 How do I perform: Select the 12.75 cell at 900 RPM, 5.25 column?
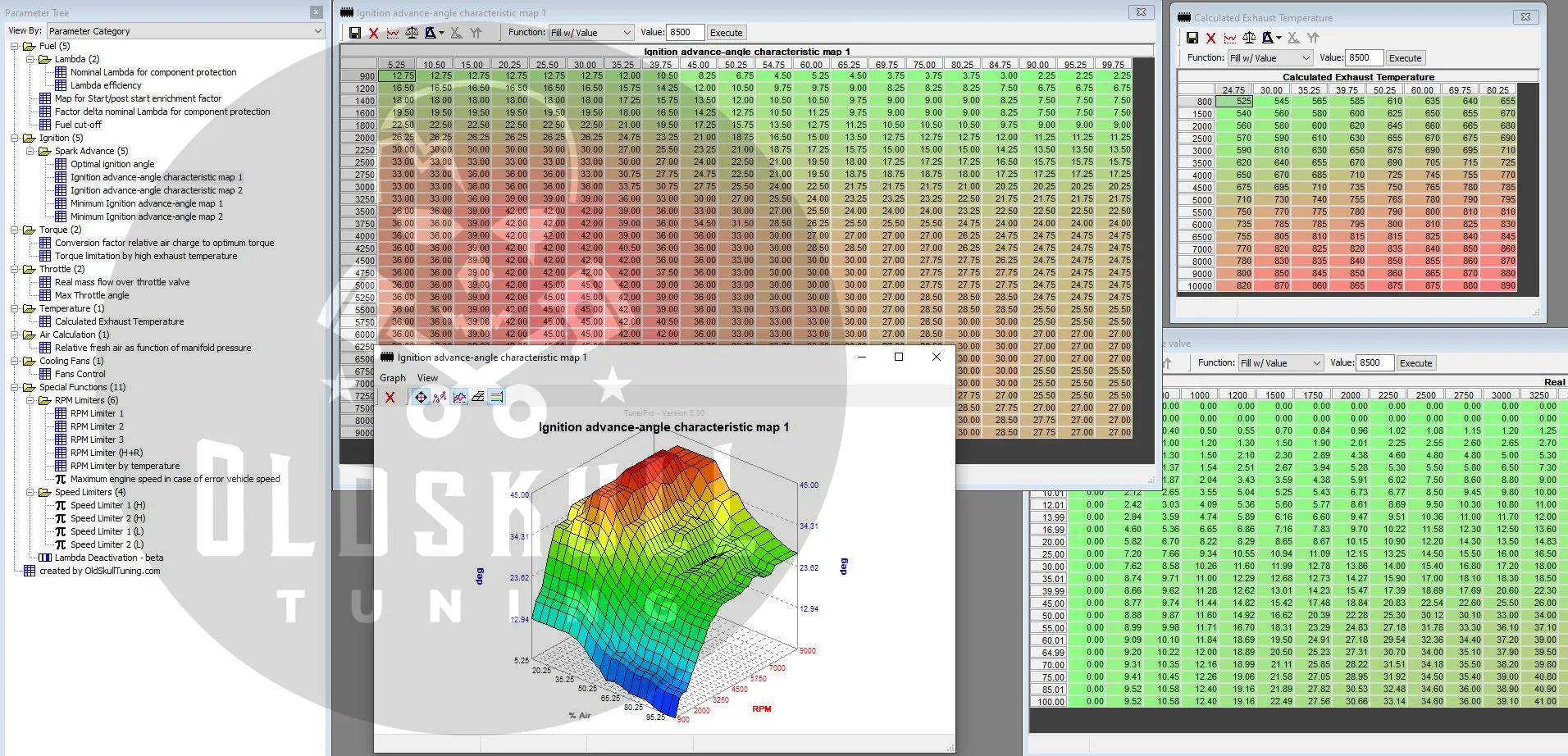coord(397,75)
